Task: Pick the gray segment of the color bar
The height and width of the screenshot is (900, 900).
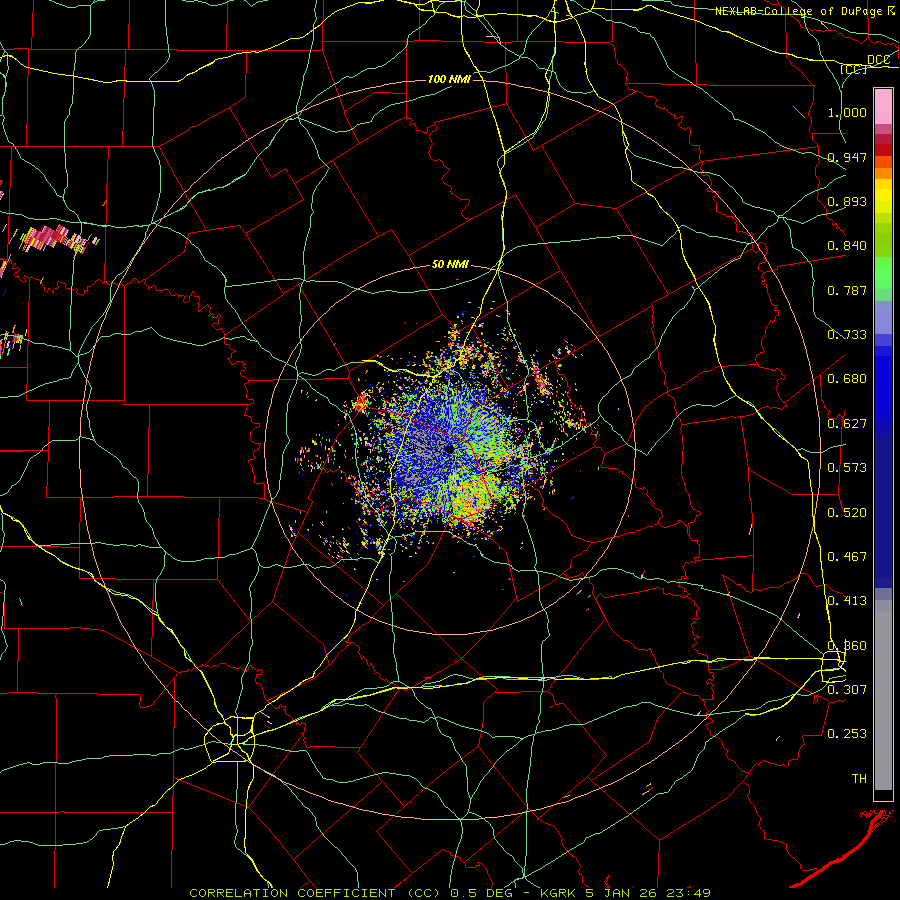Action: tap(883, 695)
